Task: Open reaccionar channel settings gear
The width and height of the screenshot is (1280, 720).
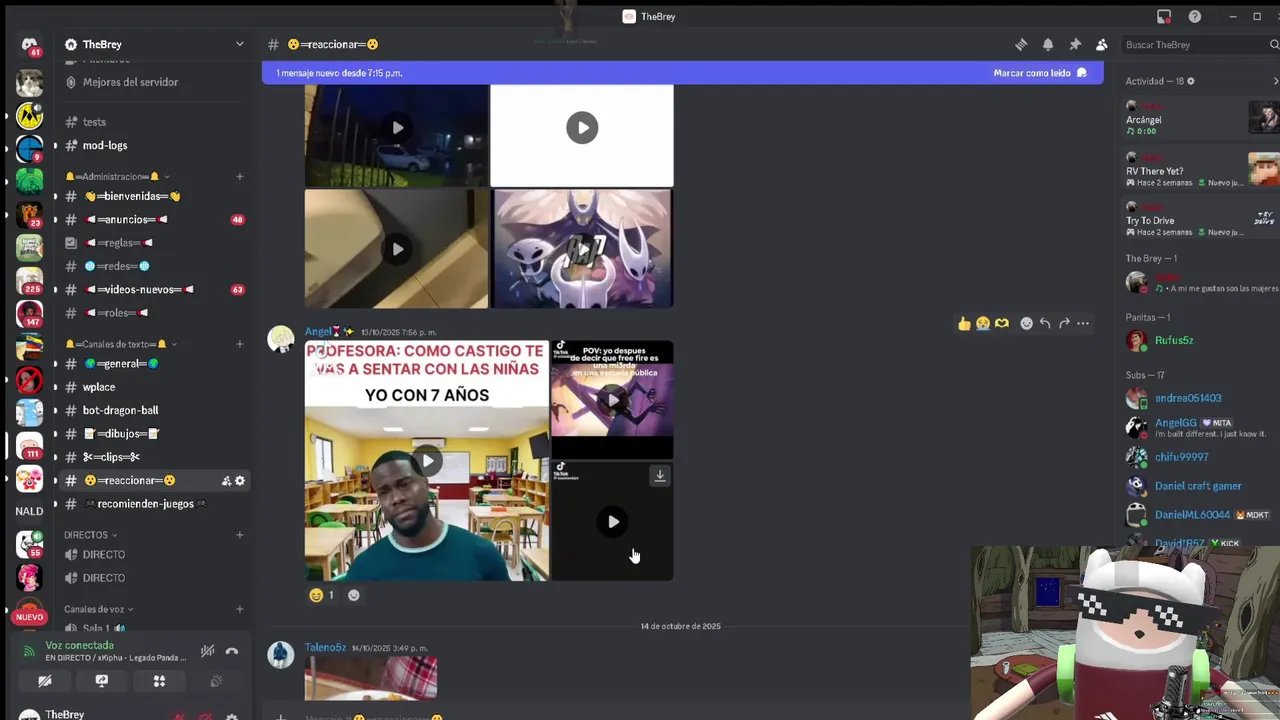Action: click(x=240, y=481)
